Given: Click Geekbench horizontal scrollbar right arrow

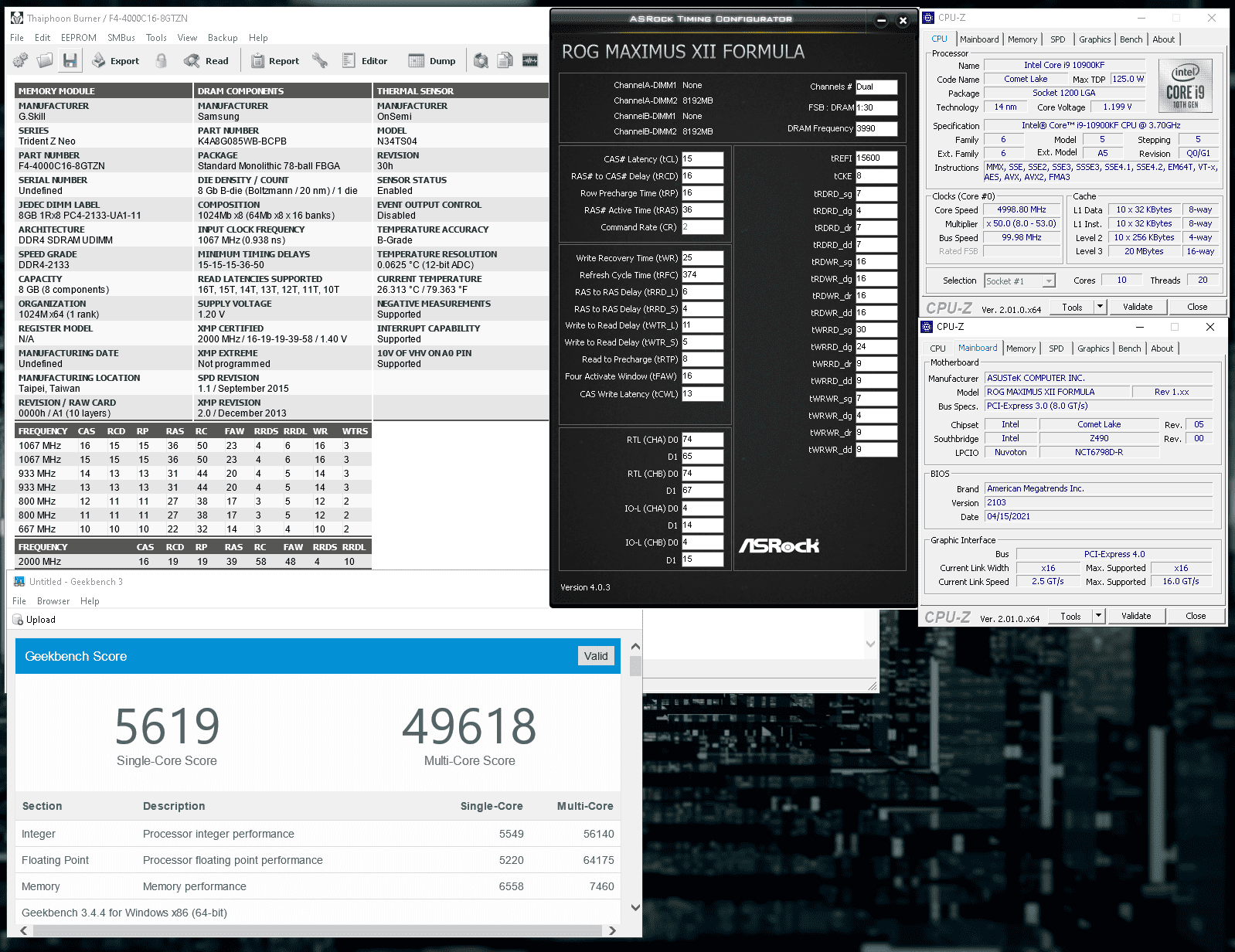Looking at the screenshot, I should click(612, 930).
